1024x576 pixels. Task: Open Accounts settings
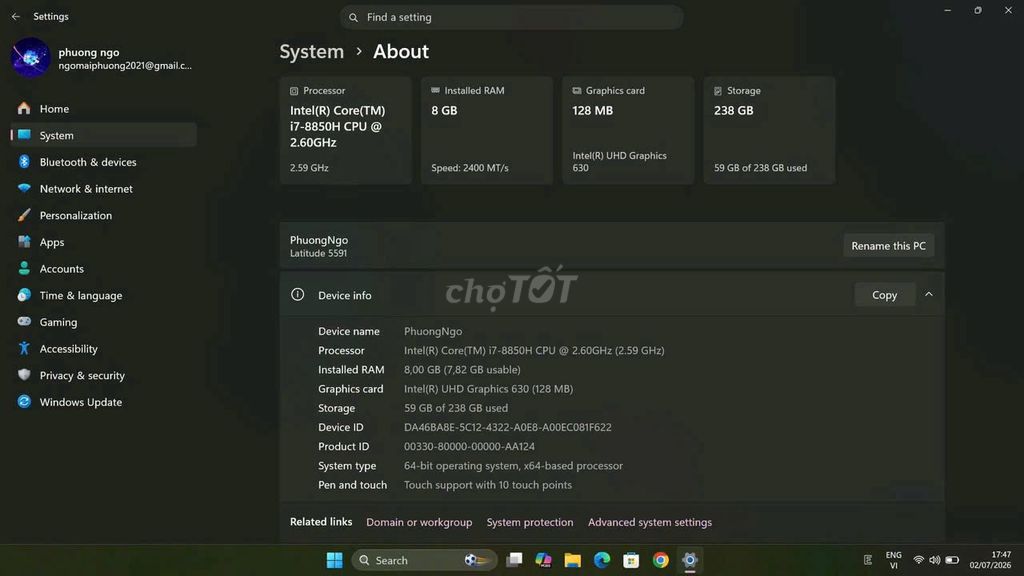click(103, 269)
